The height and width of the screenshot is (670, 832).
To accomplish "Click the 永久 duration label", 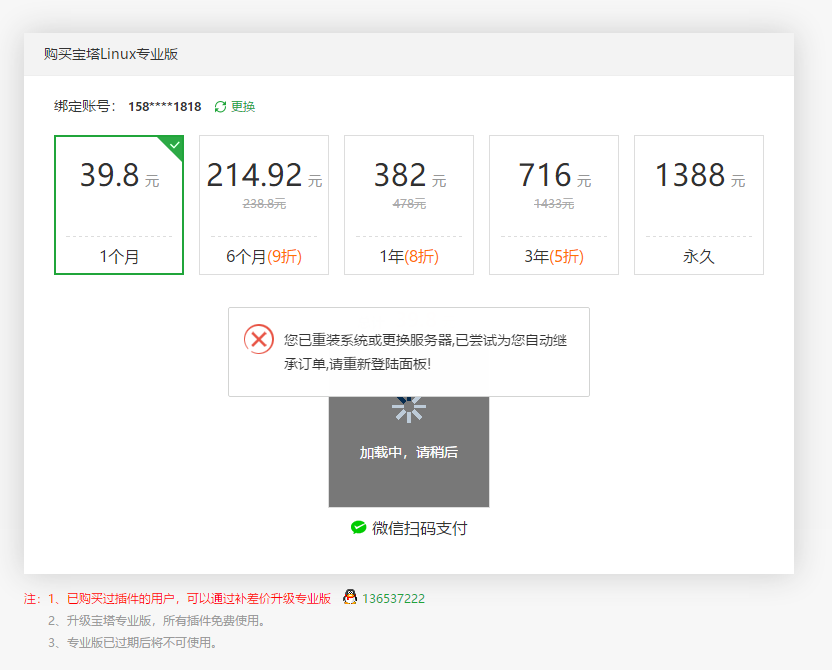I will [699, 257].
